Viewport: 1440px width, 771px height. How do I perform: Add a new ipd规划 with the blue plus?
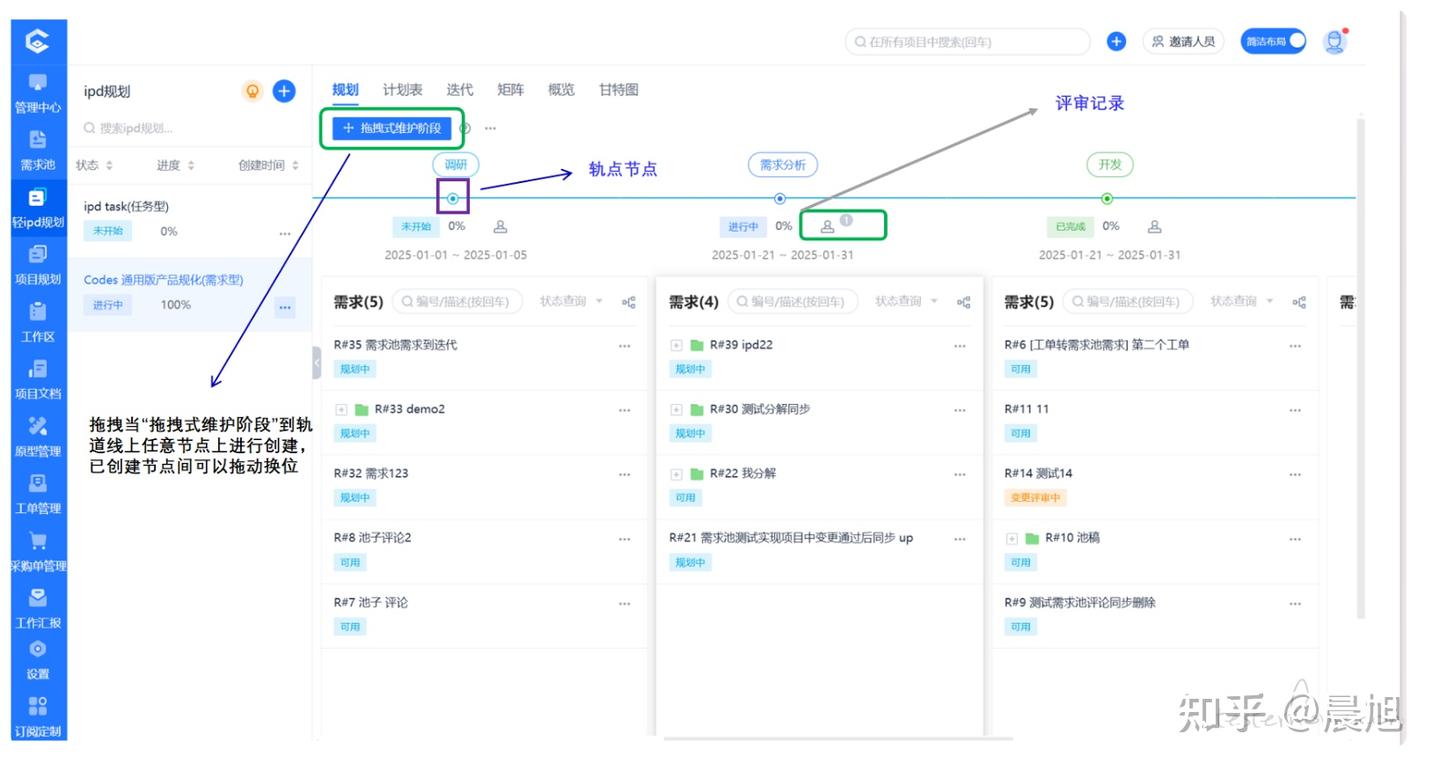coord(284,91)
